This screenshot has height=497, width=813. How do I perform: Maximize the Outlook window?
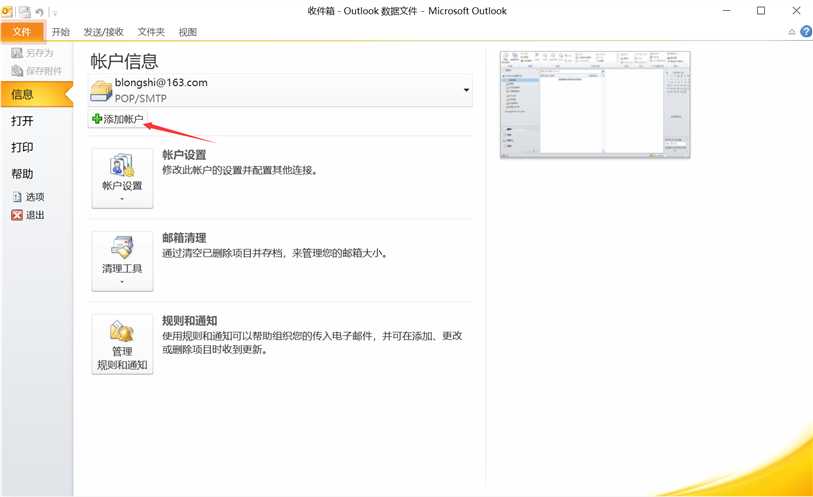click(761, 10)
